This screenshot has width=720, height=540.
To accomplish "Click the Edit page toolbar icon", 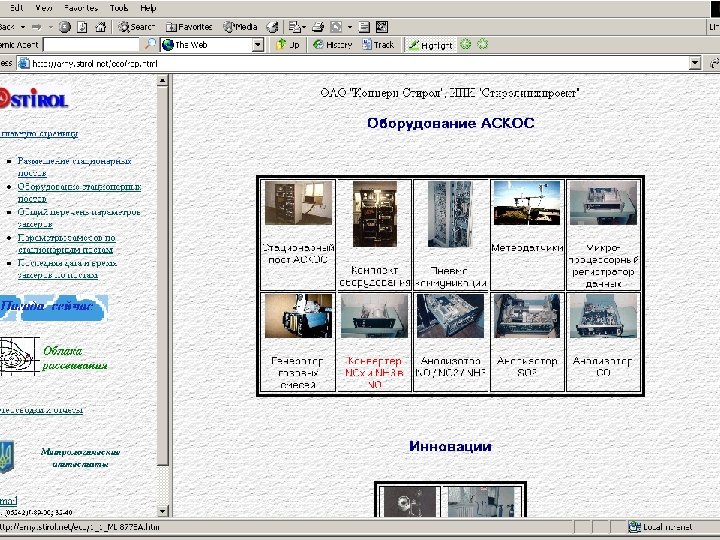I will (336, 27).
